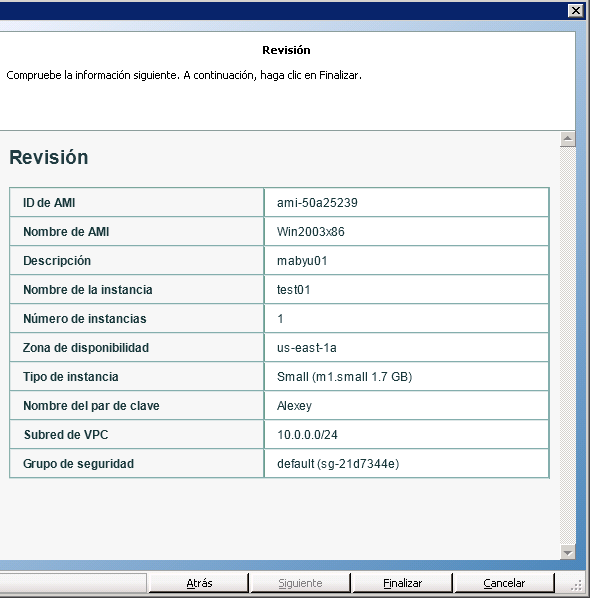This screenshot has width=590, height=598.
Task: Close the dialog with the X button
Action: pyautogui.click(x=576, y=10)
